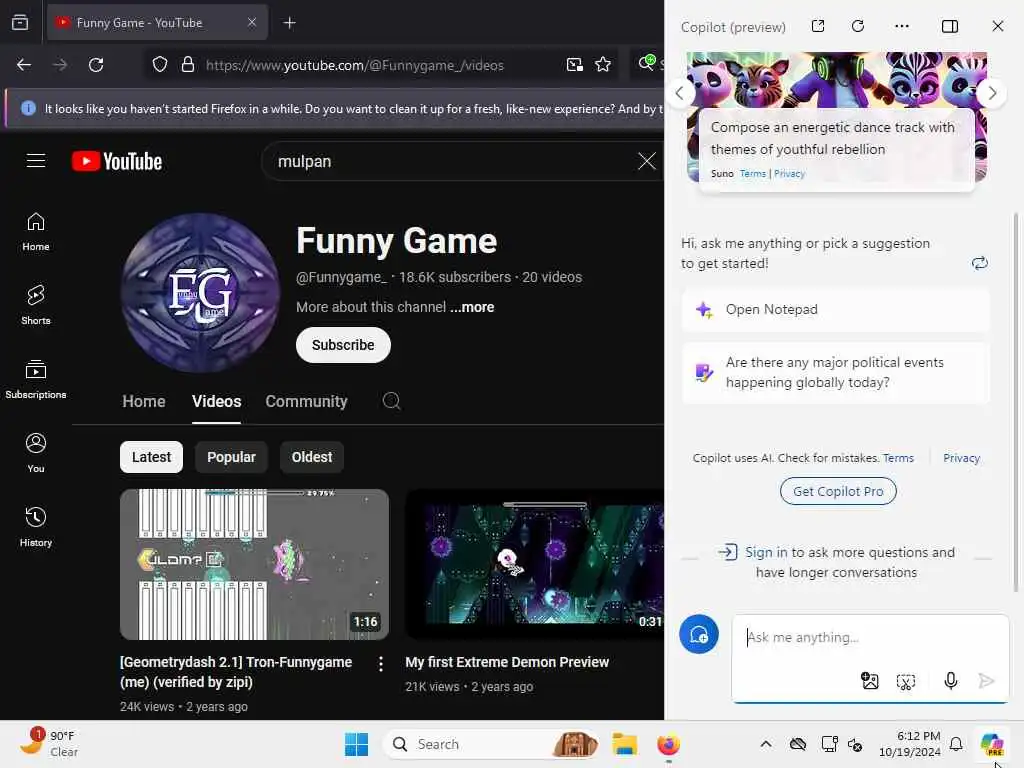The height and width of the screenshot is (768, 1024).
Task: Go back to the previous page
Action: (24, 65)
